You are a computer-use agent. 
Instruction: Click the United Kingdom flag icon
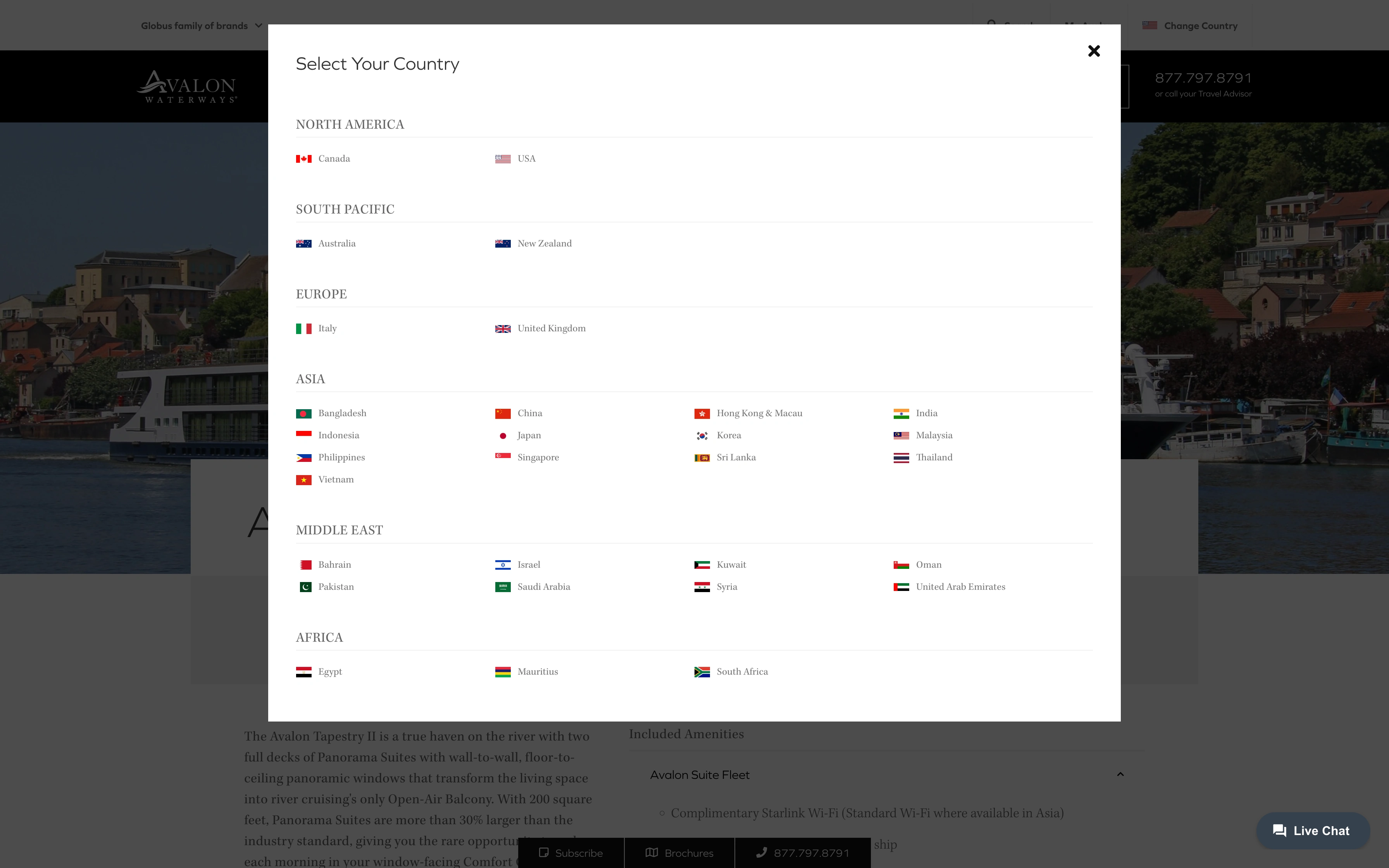point(503,329)
